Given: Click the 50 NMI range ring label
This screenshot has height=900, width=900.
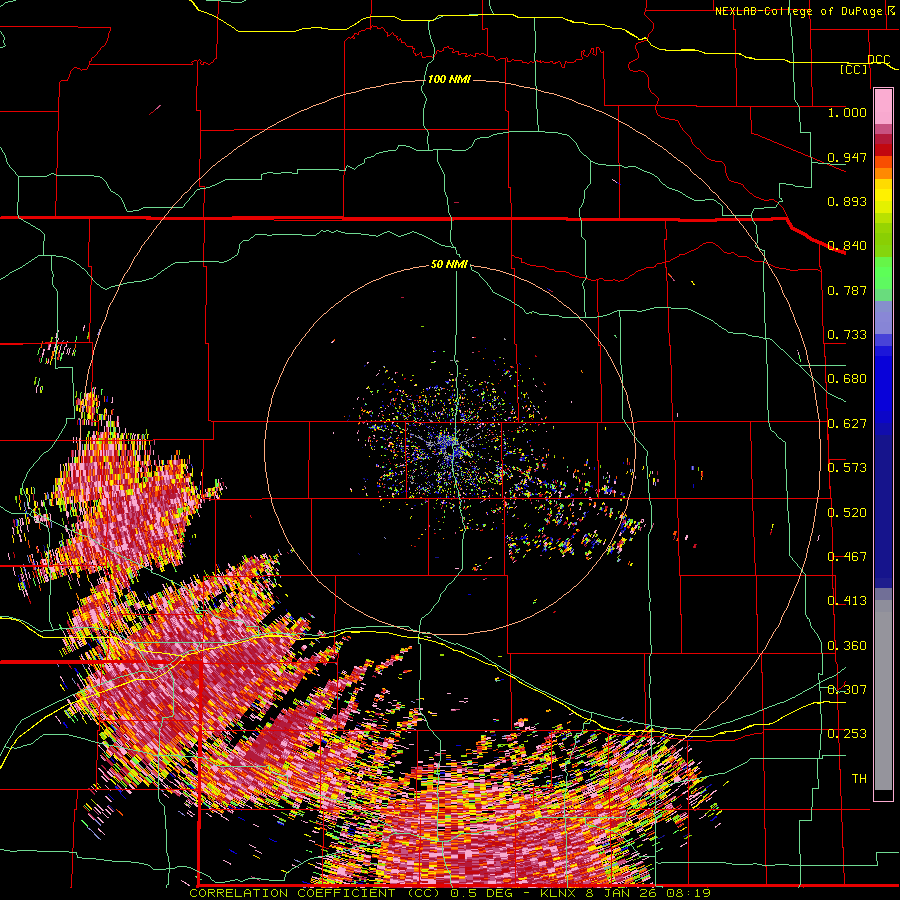Looking at the screenshot, I should 449,265.
